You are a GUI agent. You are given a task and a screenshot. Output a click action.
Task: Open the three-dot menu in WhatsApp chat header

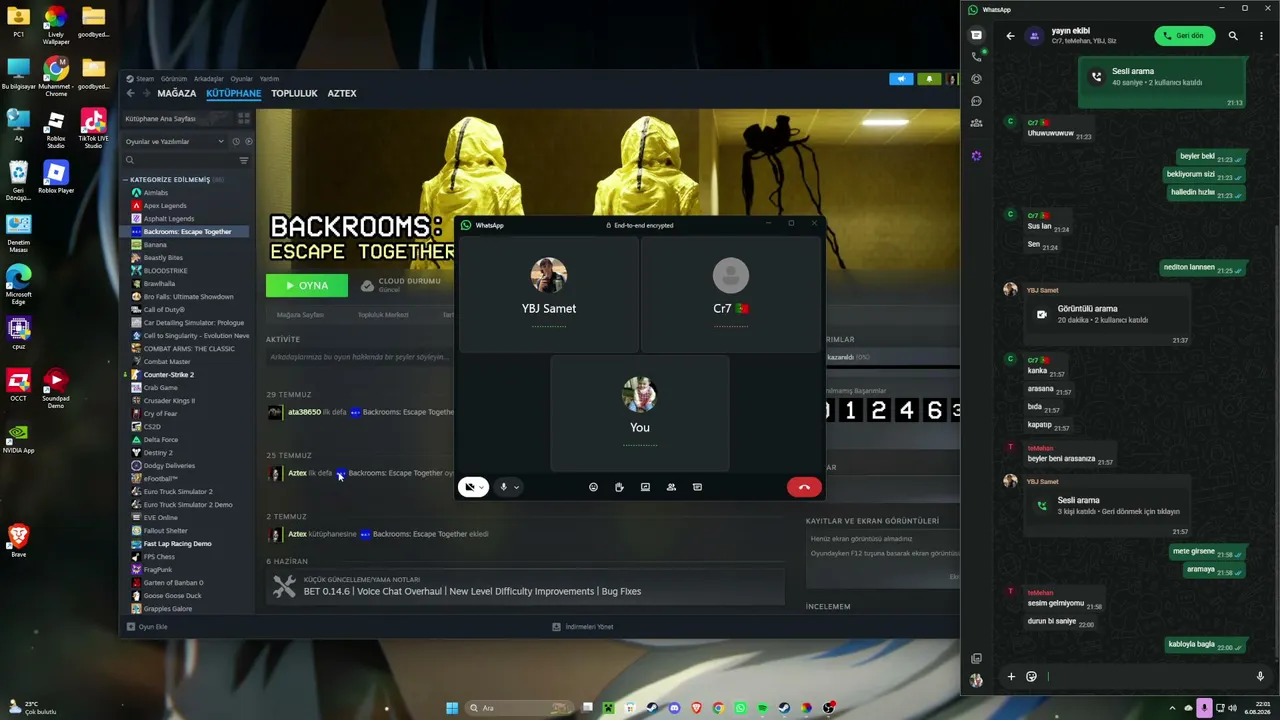point(1259,36)
